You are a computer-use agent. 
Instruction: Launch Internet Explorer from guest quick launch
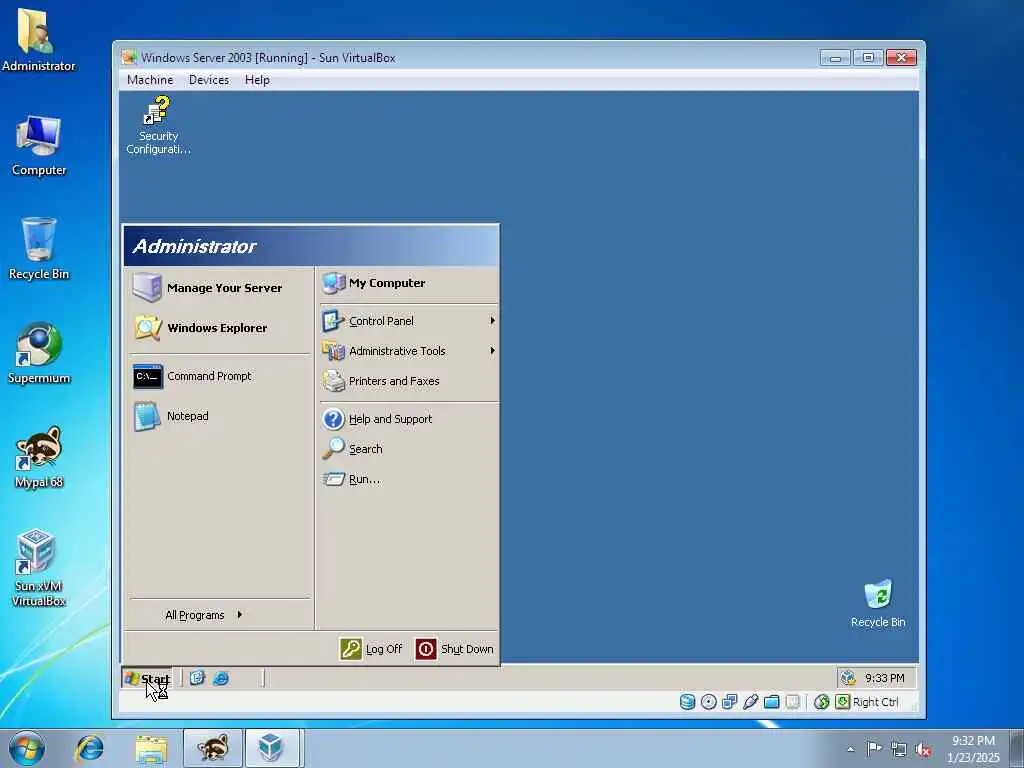[221, 678]
